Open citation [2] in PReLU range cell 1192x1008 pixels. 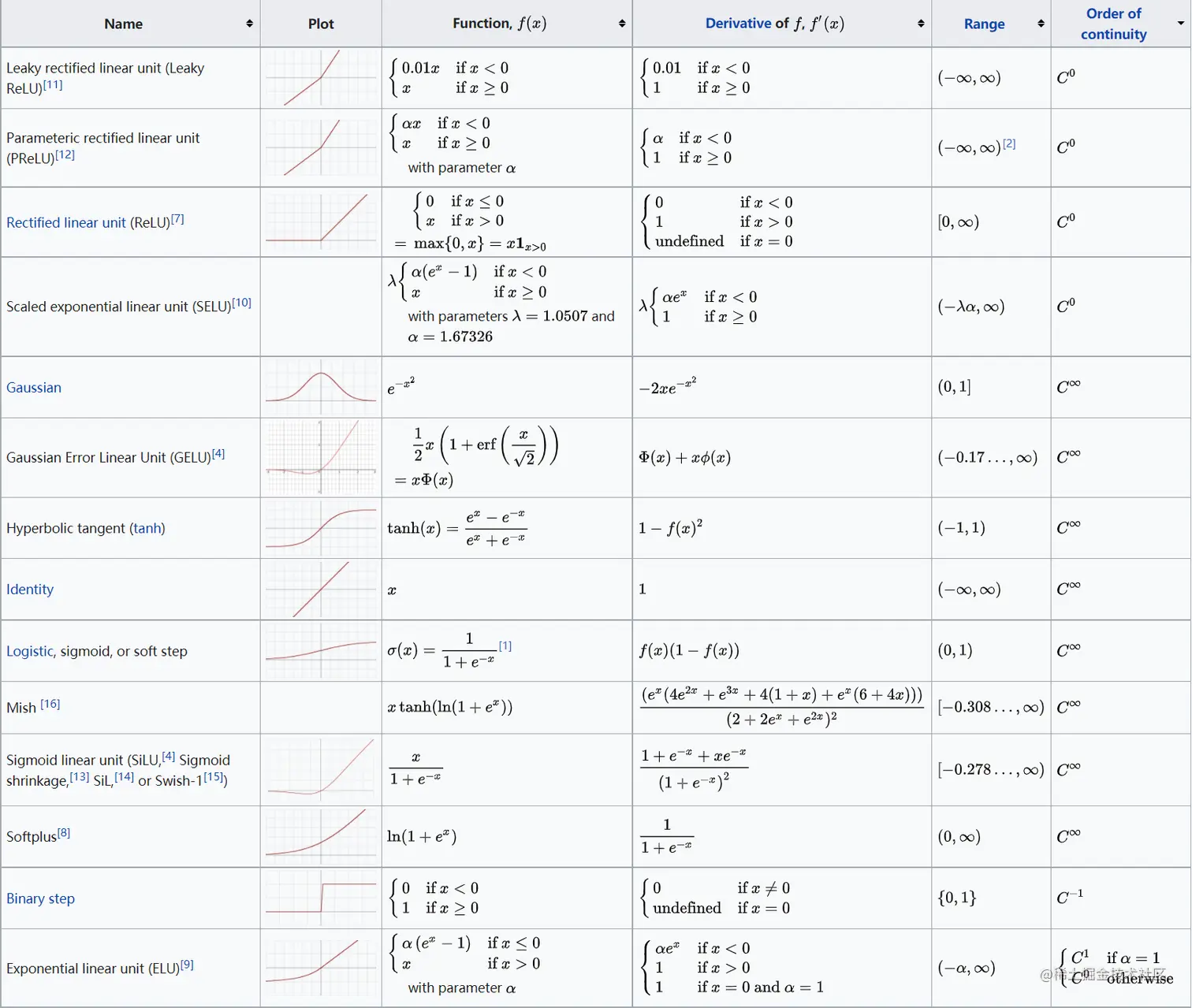tap(1009, 143)
